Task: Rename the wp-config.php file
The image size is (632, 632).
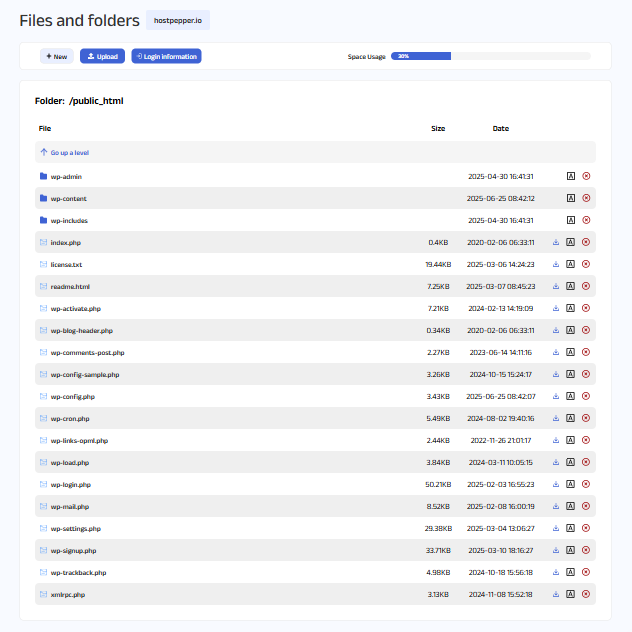Action: pyautogui.click(x=570, y=396)
